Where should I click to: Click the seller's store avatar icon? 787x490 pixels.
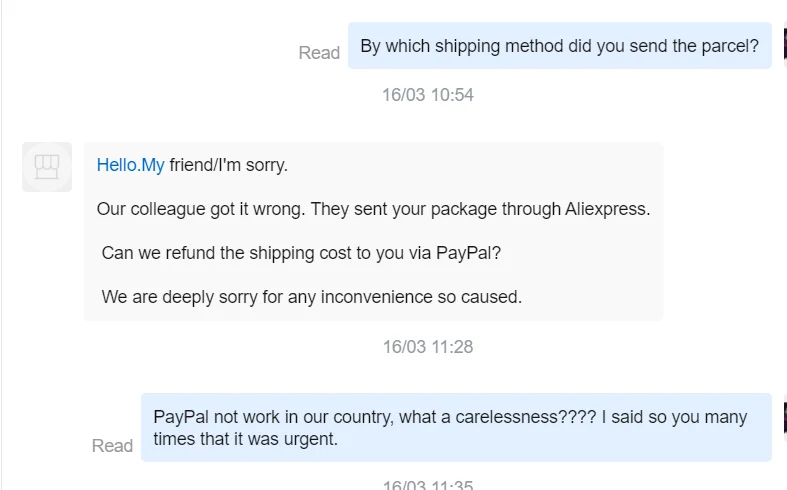click(47, 166)
